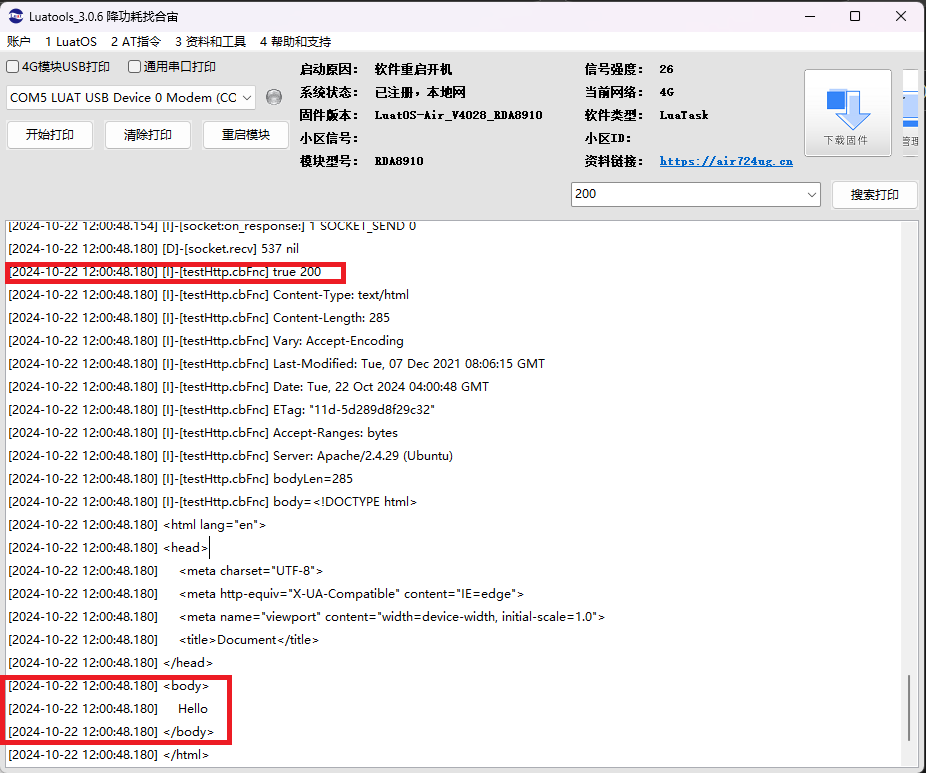Open the 3 资料和工具 menu
926x773 pixels.
[x=210, y=42]
